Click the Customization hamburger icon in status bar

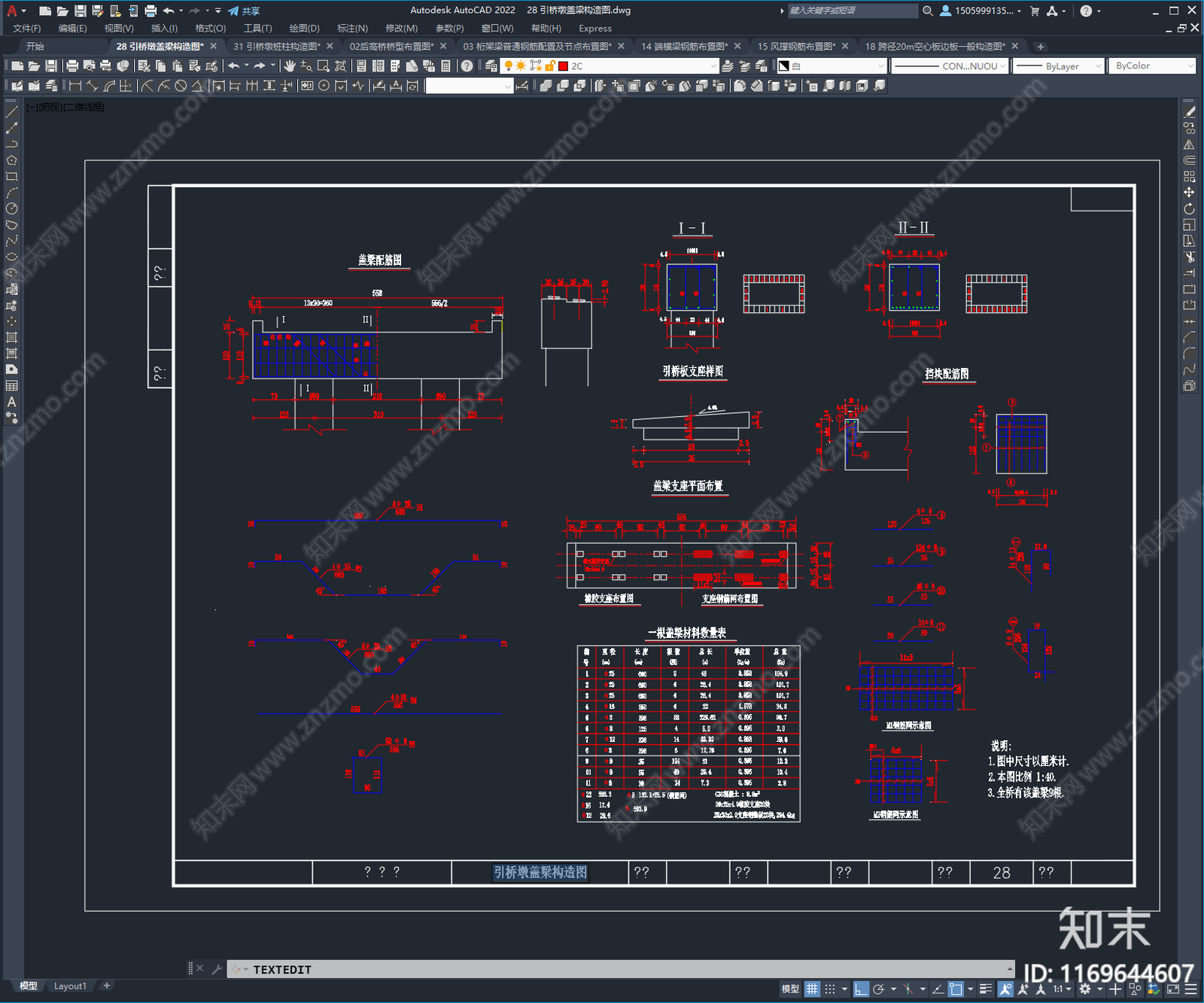coord(1190,989)
